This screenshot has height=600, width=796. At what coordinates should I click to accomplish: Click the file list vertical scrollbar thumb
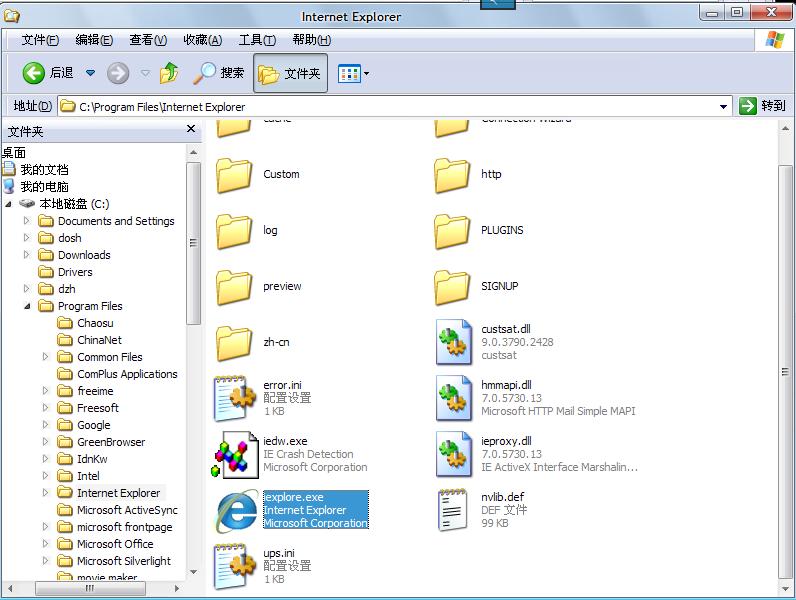point(785,372)
